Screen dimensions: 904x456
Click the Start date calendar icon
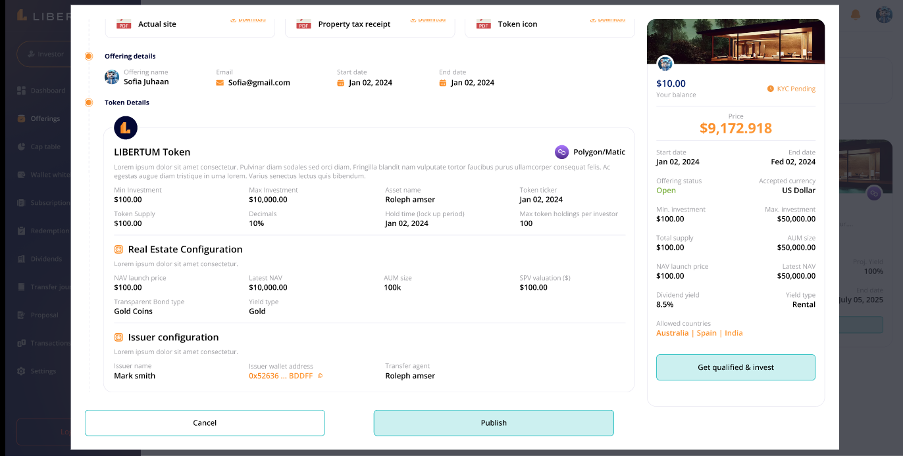[341, 83]
